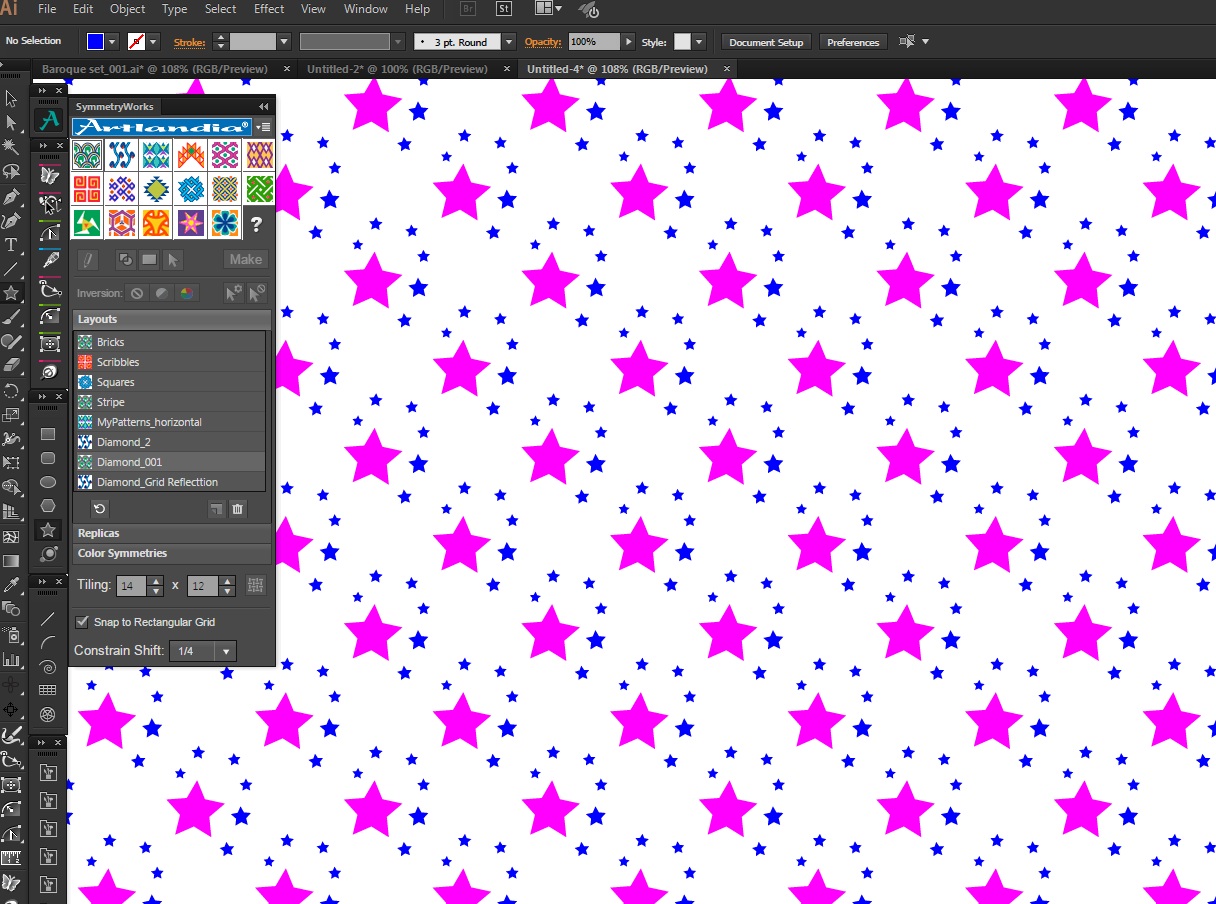Click the blue fill color swatch
This screenshot has height=904, width=1216.
click(95, 42)
